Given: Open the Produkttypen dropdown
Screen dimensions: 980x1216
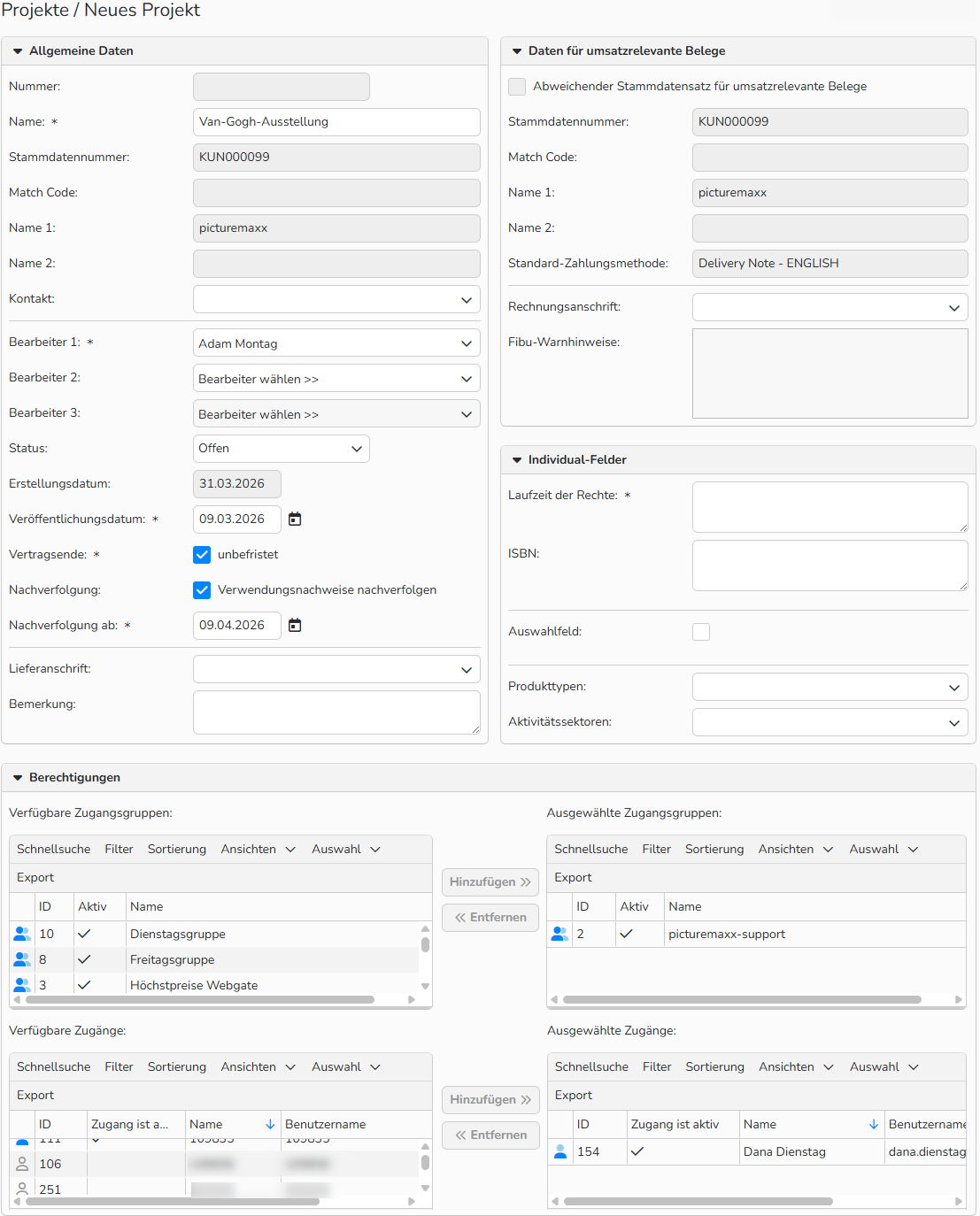Looking at the screenshot, I should tap(830, 687).
